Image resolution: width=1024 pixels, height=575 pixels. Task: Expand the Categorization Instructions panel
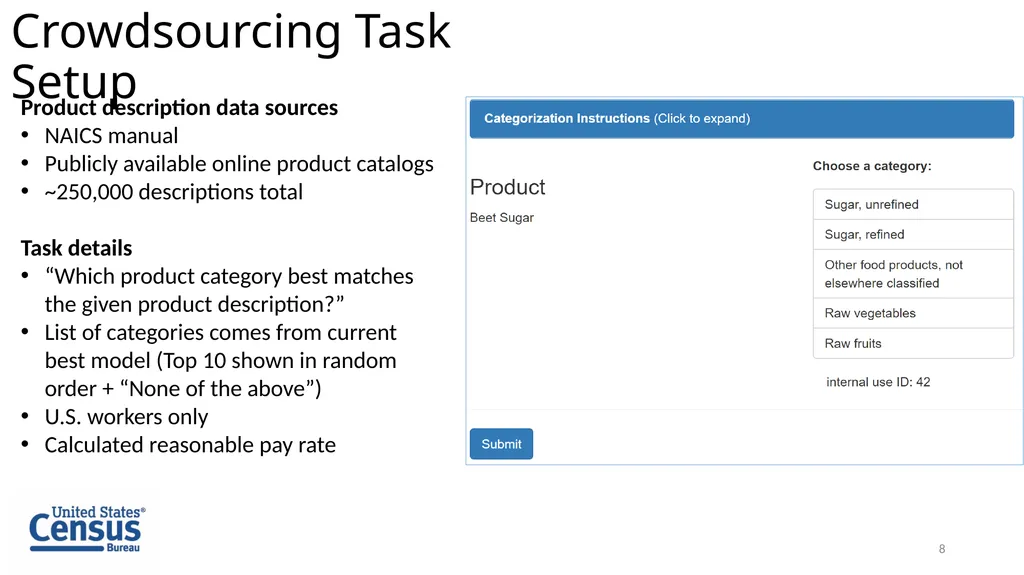point(741,119)
